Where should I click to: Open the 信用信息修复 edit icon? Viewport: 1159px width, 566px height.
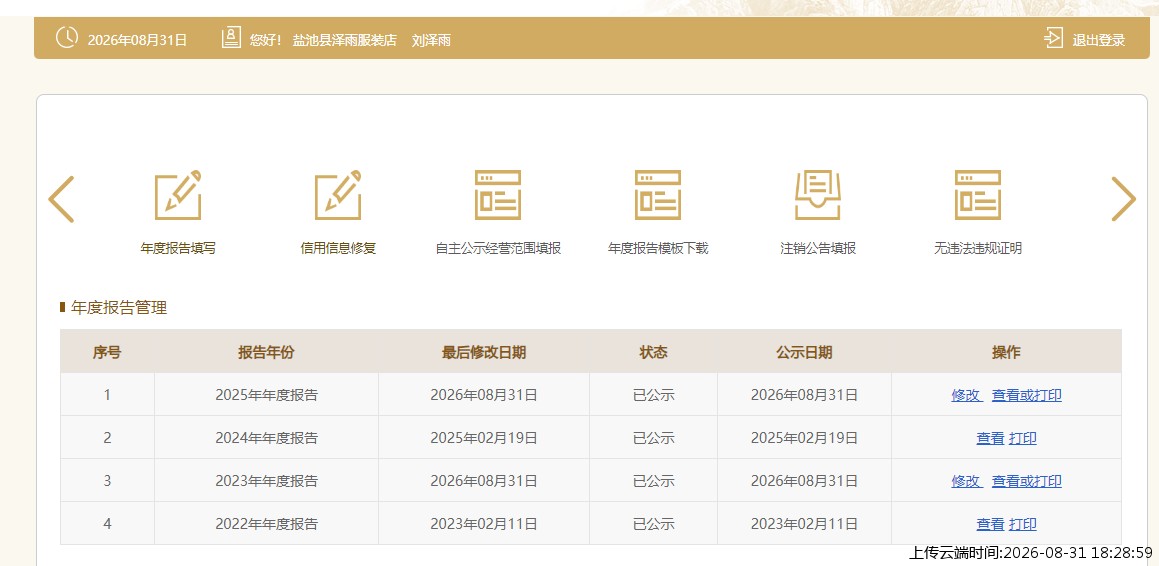tap(338, 194)
